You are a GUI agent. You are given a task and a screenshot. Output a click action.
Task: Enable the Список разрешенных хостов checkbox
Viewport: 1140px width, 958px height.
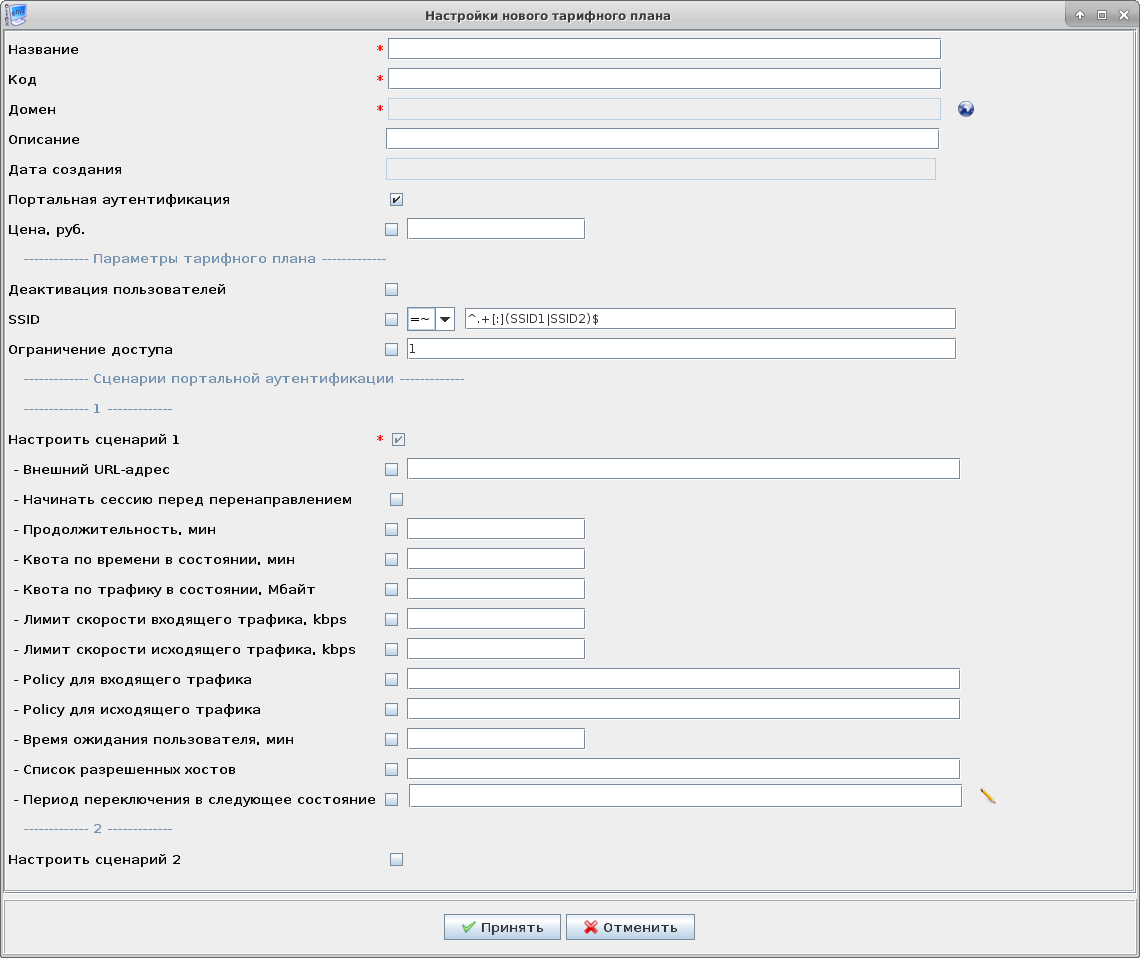(x=391, y=770)
